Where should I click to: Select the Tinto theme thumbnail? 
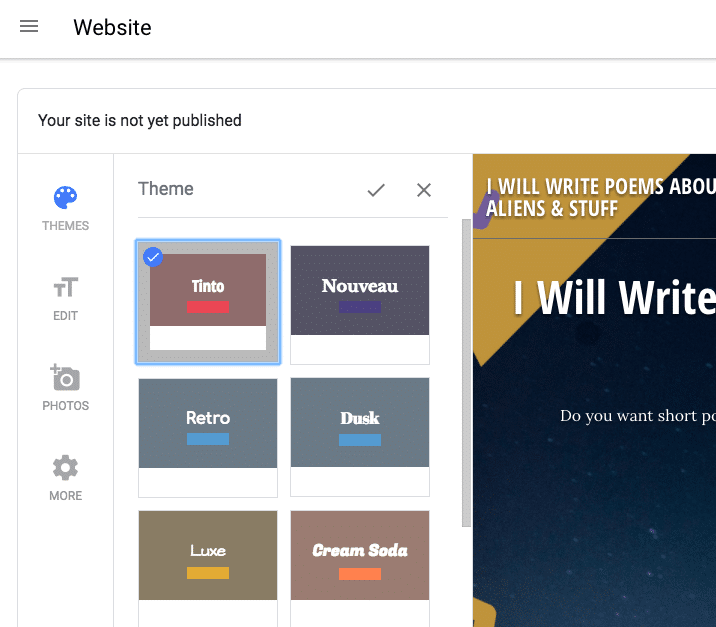tap(208, 302)
